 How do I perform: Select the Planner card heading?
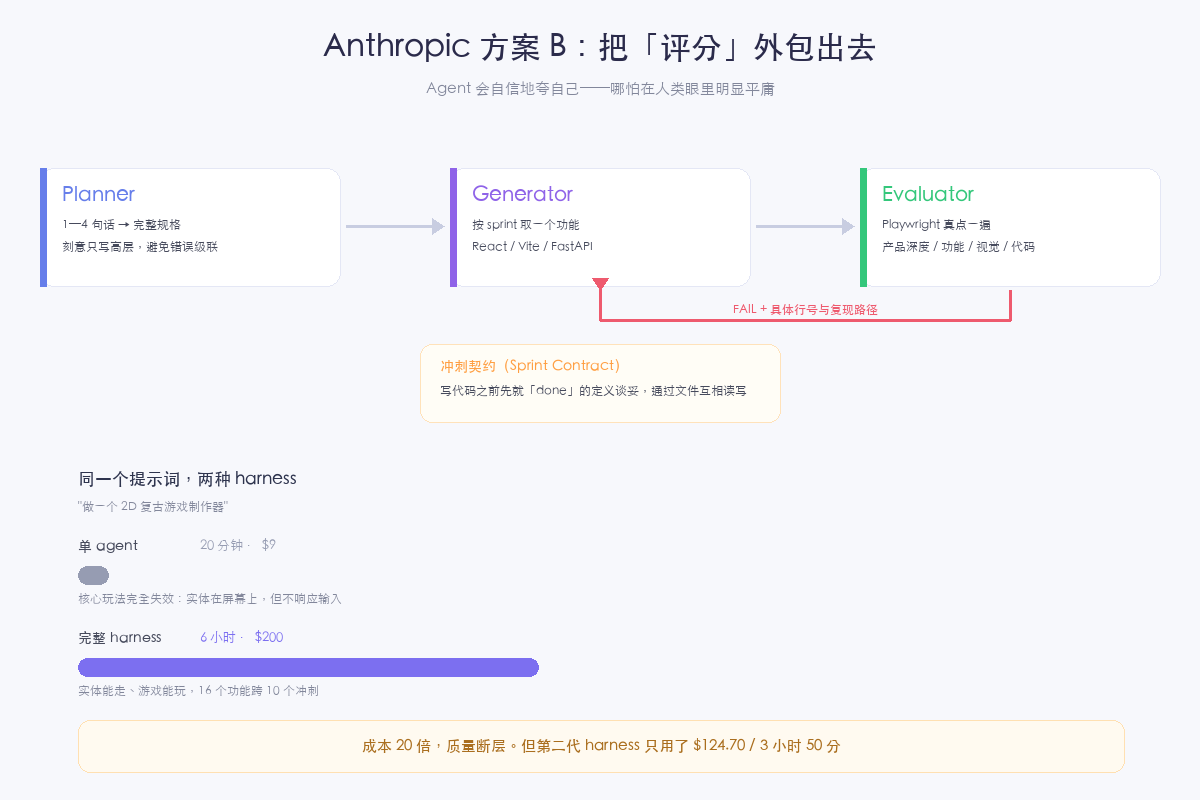[98, 194]
